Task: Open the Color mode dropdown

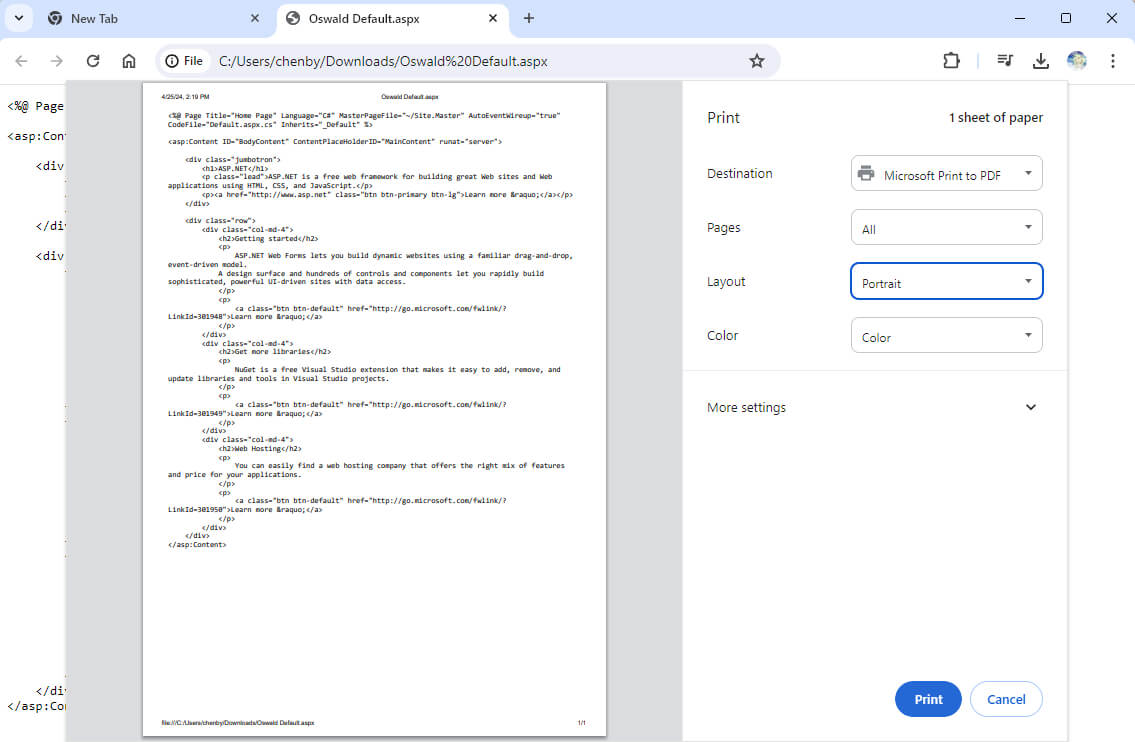Action: click(946, 336)
